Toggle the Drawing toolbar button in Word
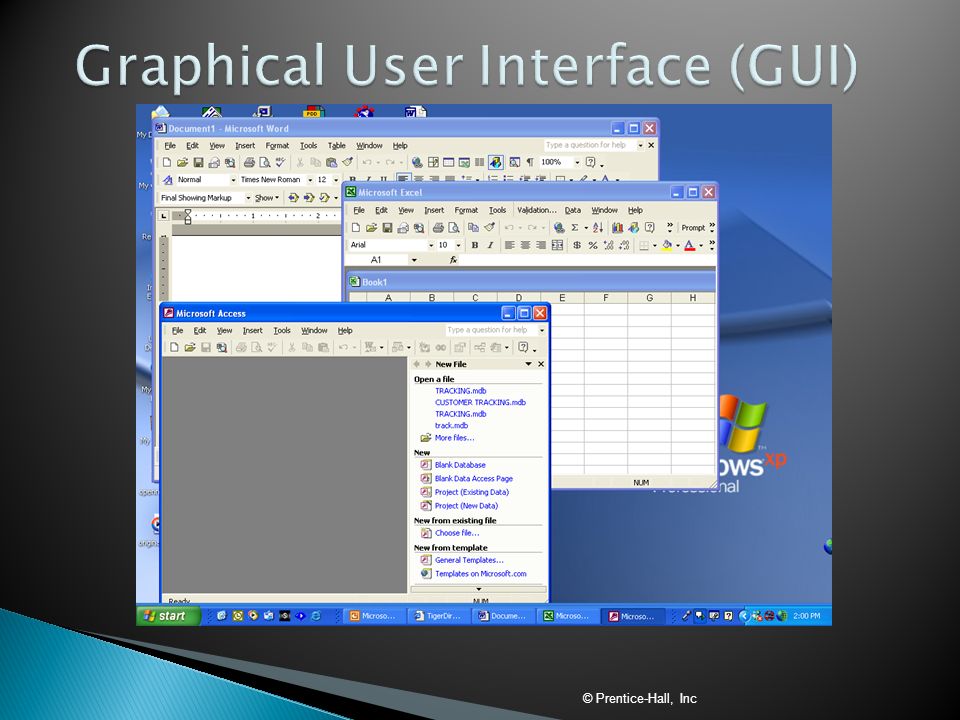 (x=495, y=162)
